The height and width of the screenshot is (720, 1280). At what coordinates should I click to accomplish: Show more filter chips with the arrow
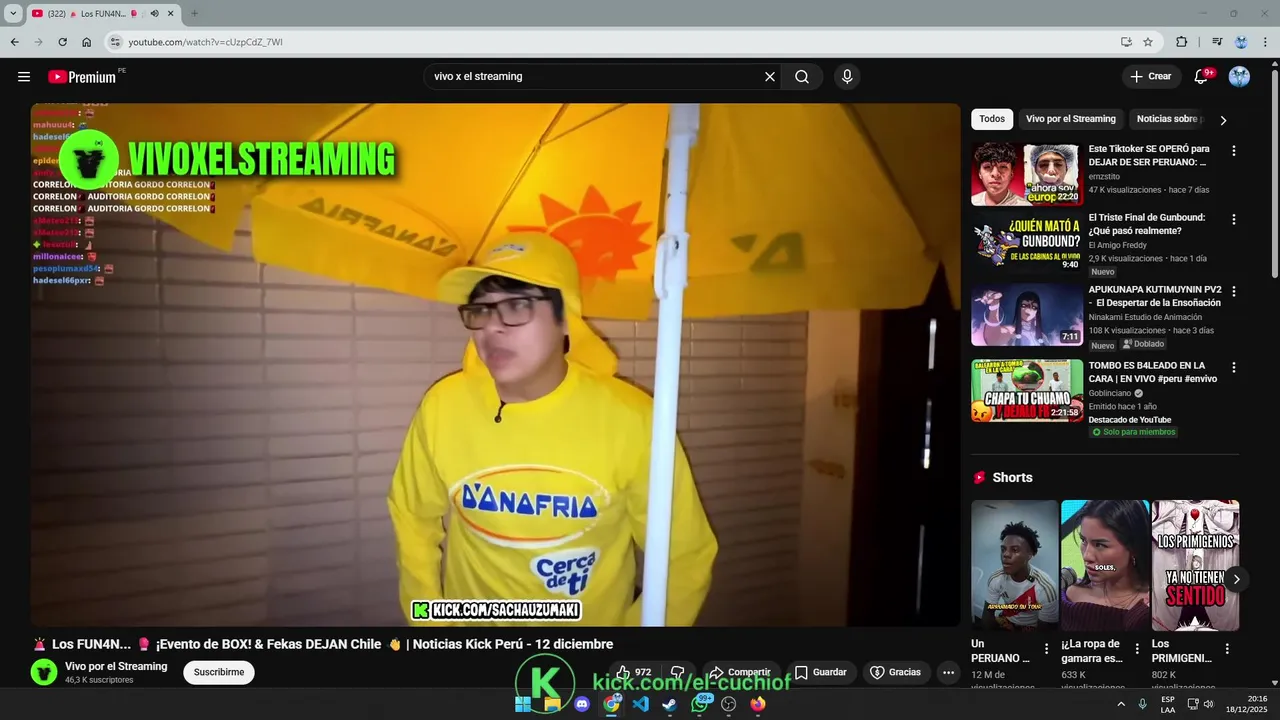tap(1223, 120)
